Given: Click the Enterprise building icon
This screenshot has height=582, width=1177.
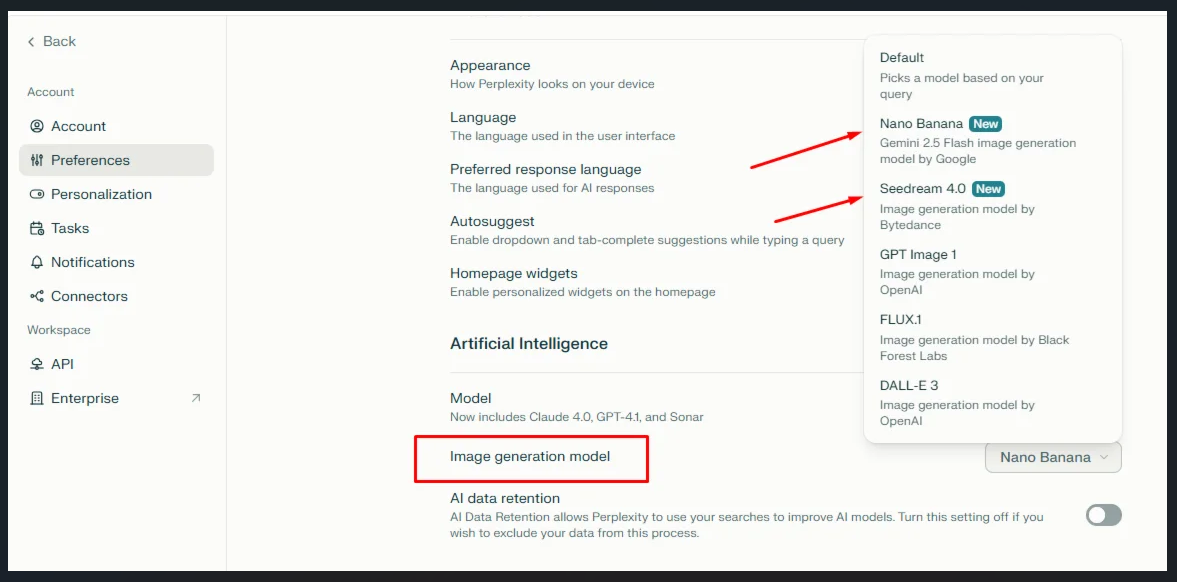Looking at the screenshot, I should 37,398.
